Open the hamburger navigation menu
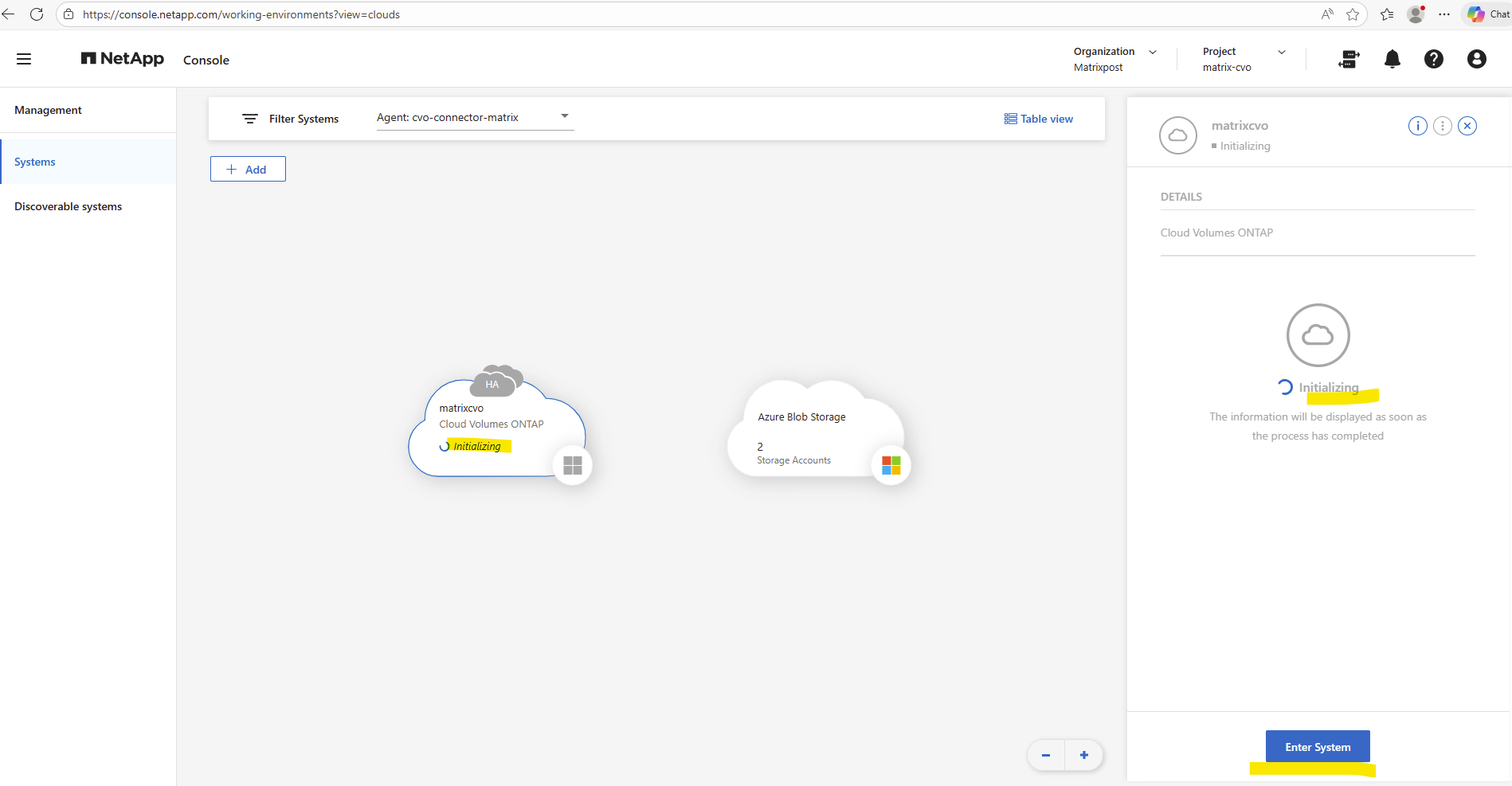Image resolution: width=1512 pixels, height=786 pixels. tap(24, 59)
